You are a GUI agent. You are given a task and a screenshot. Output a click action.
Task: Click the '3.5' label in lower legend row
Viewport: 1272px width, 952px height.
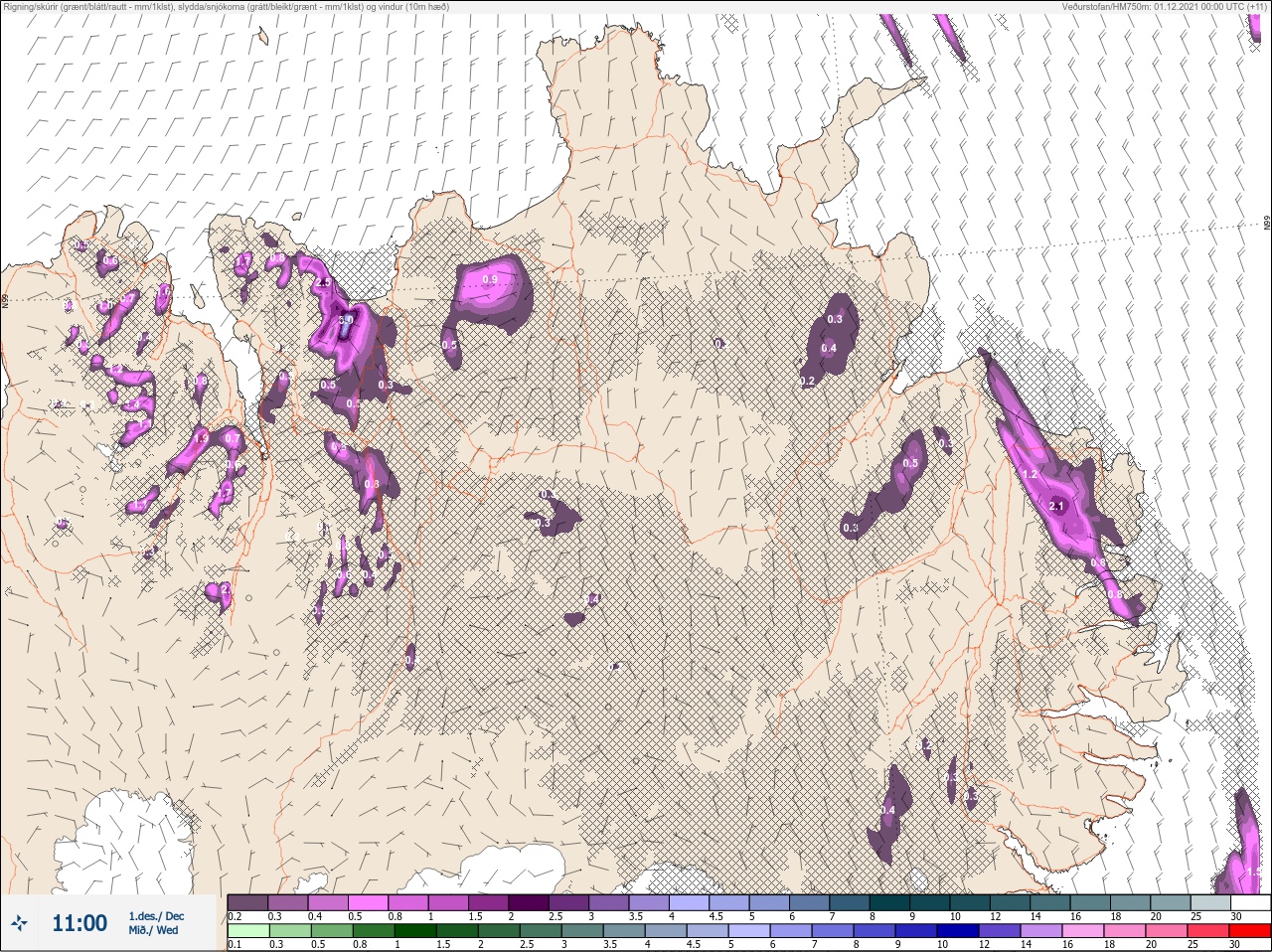click(x=610, y=945)
